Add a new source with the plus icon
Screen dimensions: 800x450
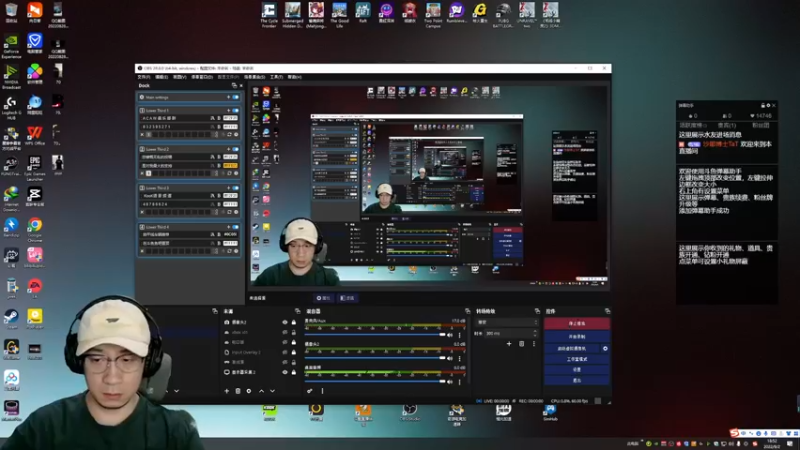pos(227,391)
